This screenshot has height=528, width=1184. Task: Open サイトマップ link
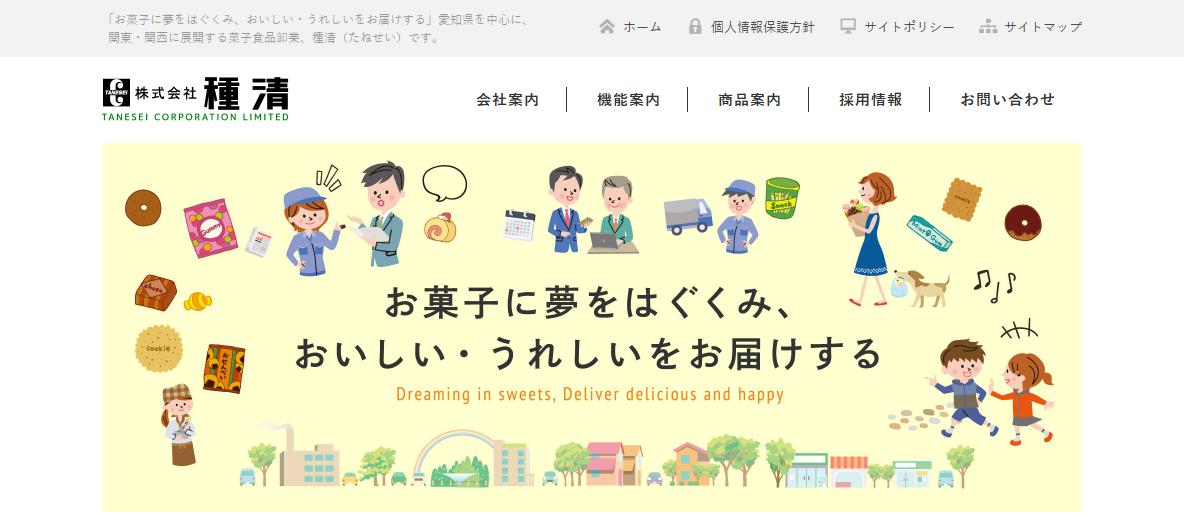tap(1043, 27)
